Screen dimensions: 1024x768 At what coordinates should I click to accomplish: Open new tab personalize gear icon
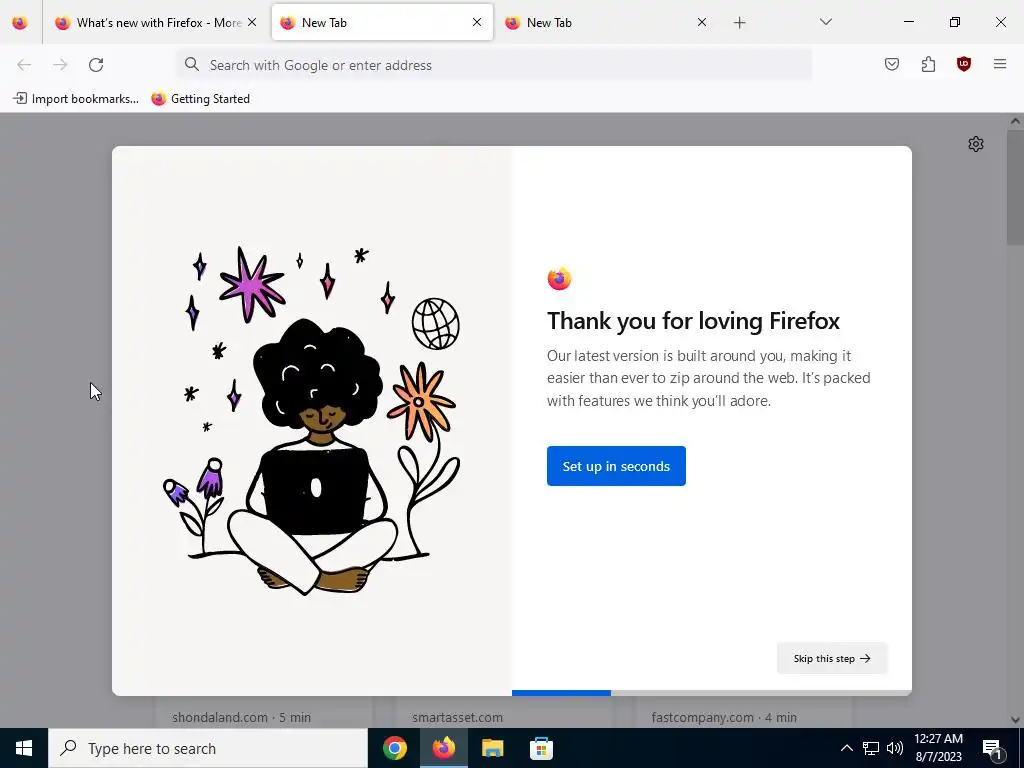pos(976,144)
